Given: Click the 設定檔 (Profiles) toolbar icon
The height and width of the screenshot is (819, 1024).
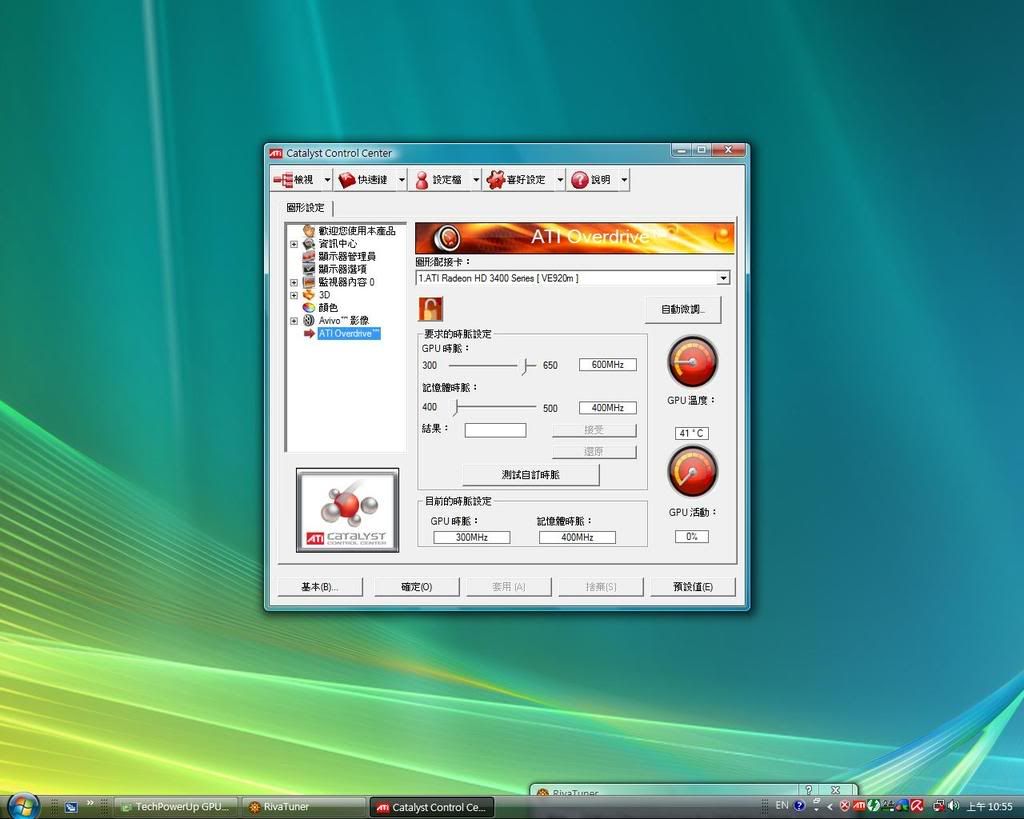Looking at the screenshot, I should tap(422, 179).
